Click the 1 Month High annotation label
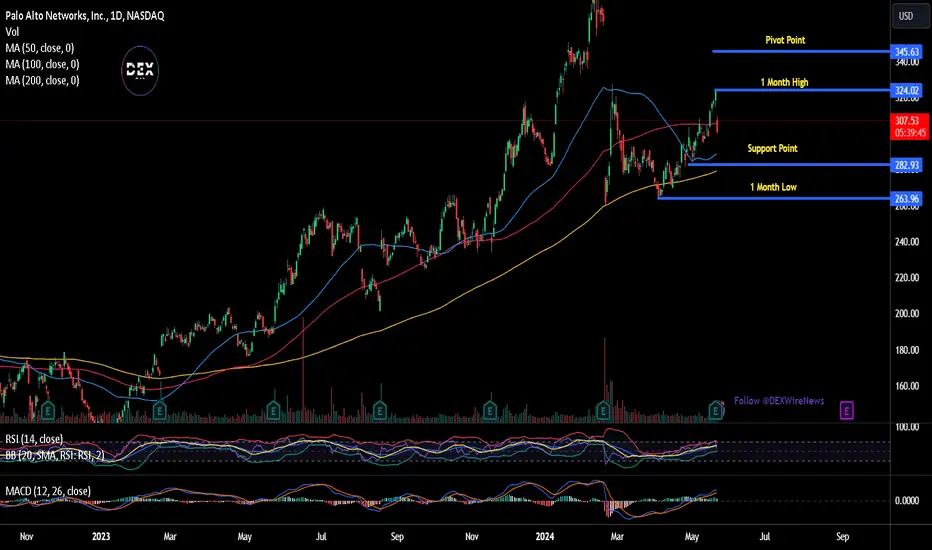Screen dimensions: 932x550 tap(785, 82)
